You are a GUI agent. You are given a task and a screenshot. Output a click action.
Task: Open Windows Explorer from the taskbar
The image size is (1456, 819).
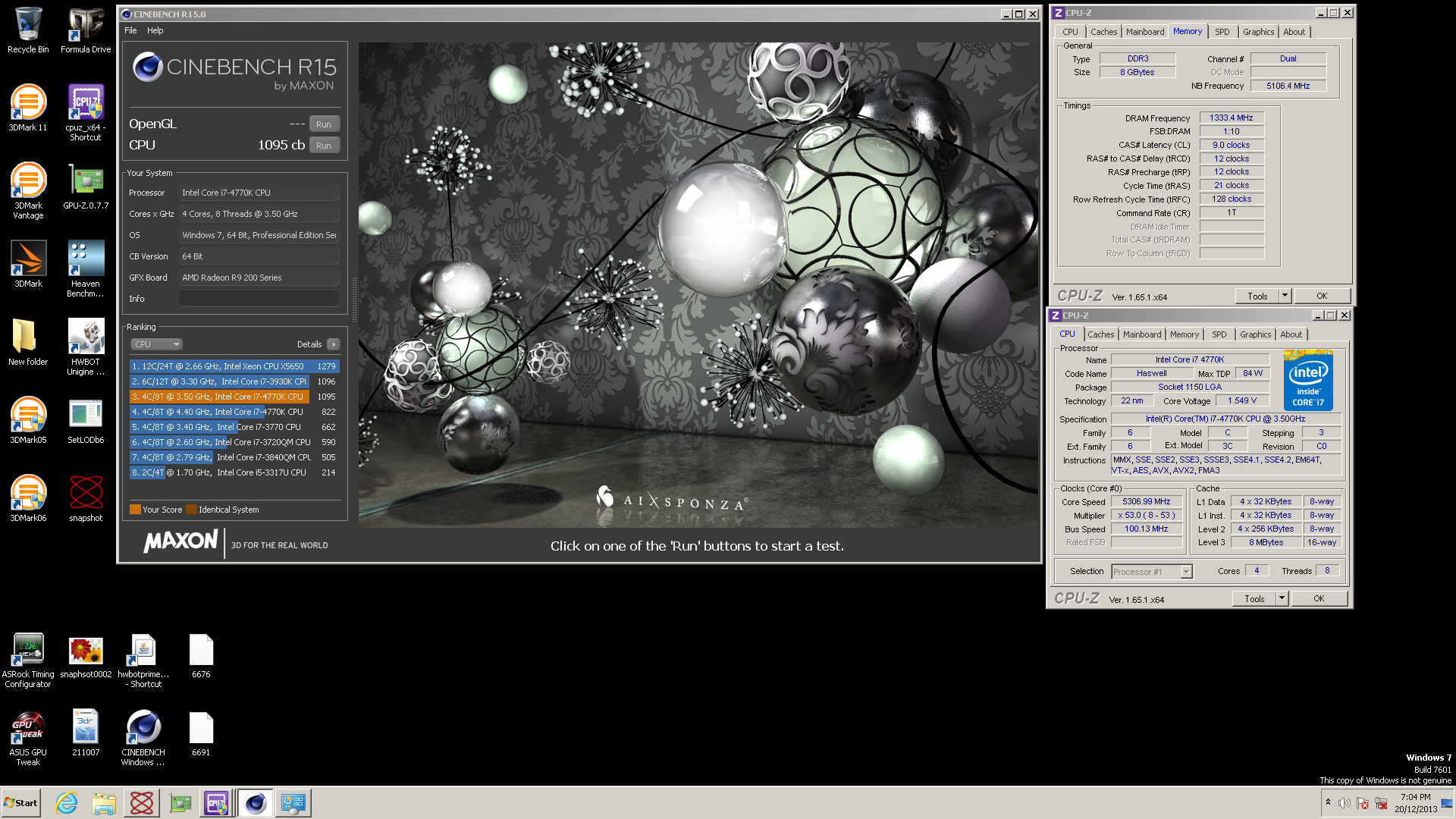[x=104, y=803]
